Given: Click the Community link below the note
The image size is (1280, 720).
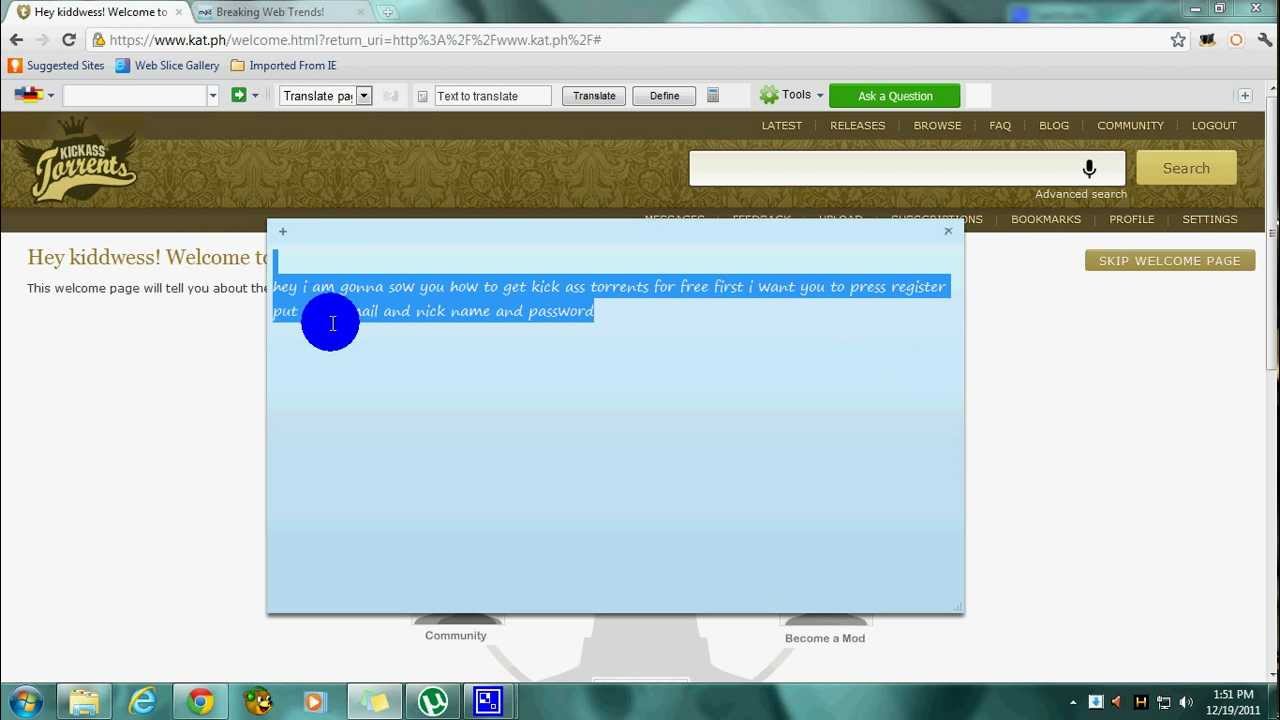Looking at the screenshot, I should [x=456, y=636].
